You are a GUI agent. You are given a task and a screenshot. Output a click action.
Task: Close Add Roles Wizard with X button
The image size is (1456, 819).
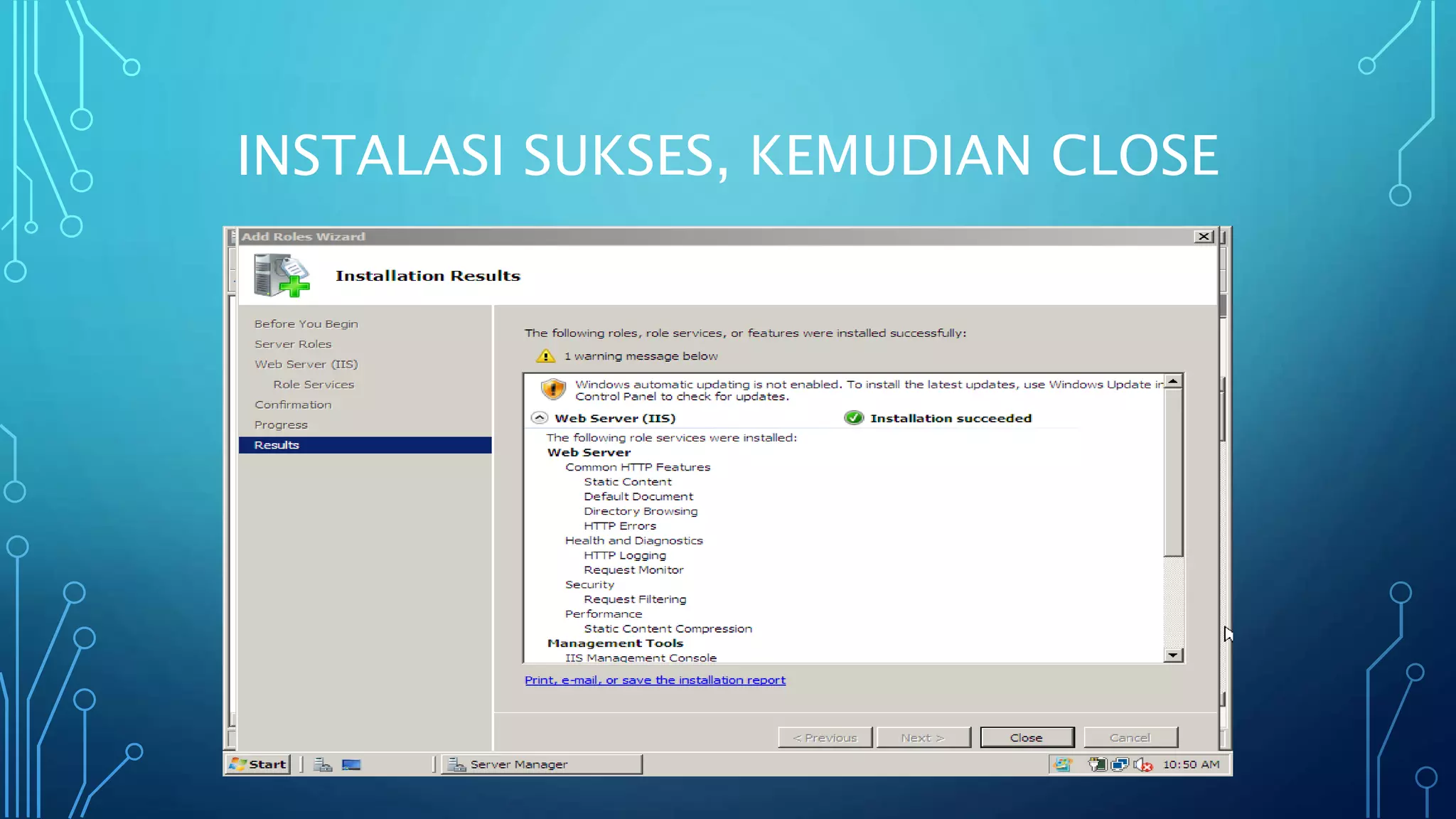1204,237
